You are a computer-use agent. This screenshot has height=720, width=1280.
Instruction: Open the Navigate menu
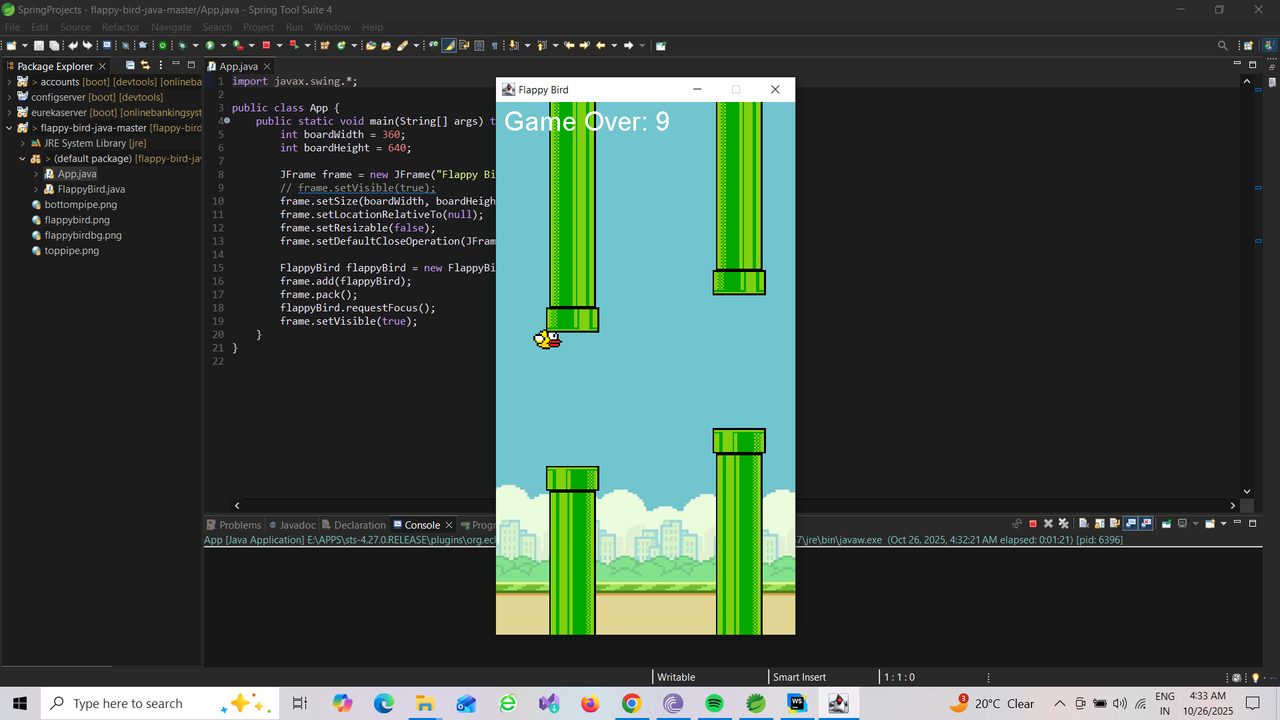pyautogui.click(x=170, y=27)
